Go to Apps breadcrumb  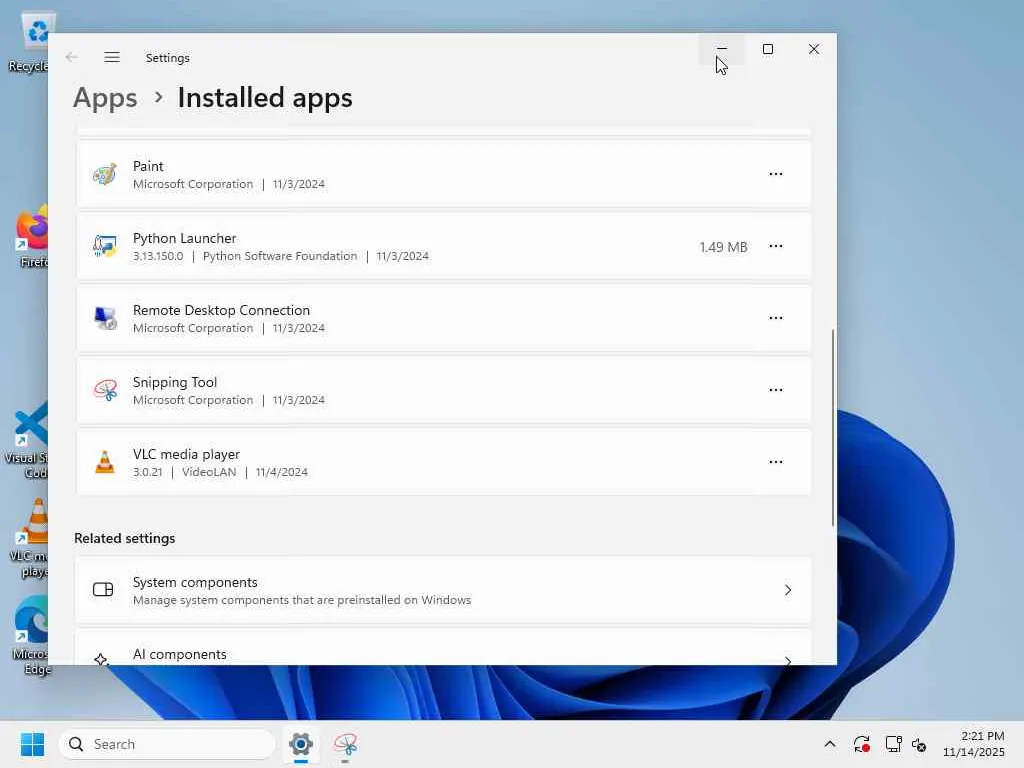coord(105,98)
